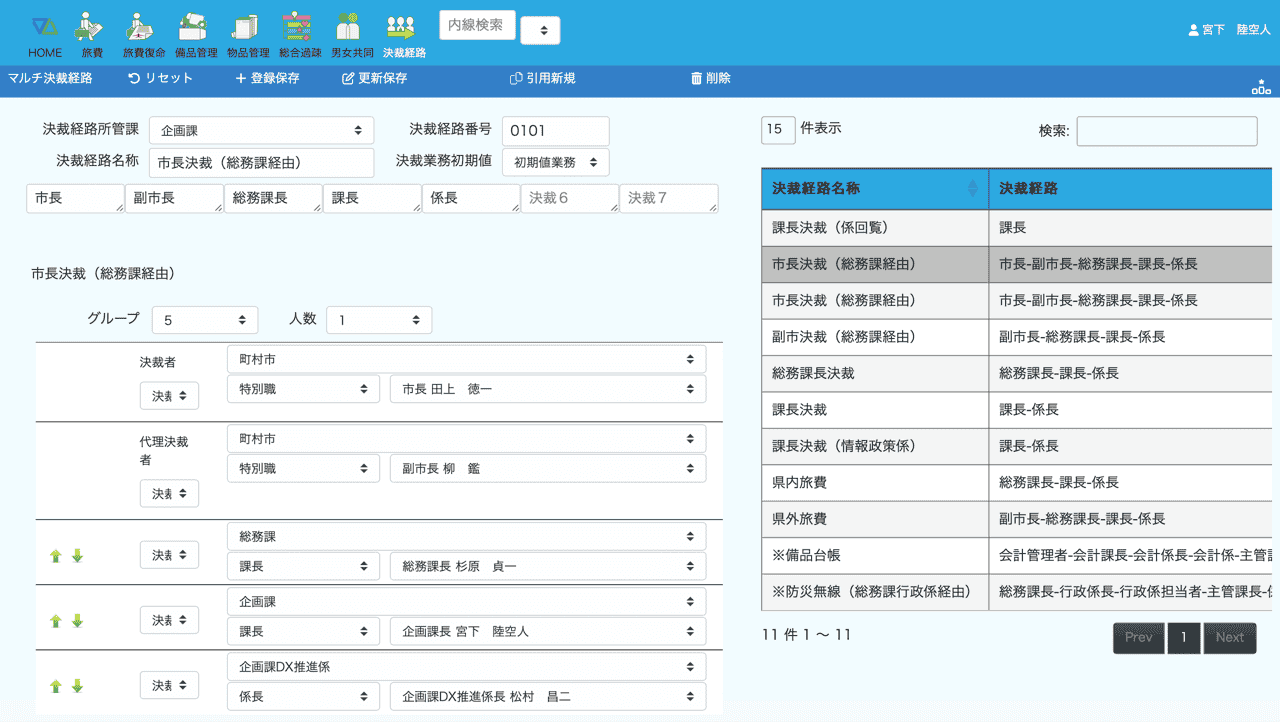Open the 人数 dropdown showing 1

(379, 320)
